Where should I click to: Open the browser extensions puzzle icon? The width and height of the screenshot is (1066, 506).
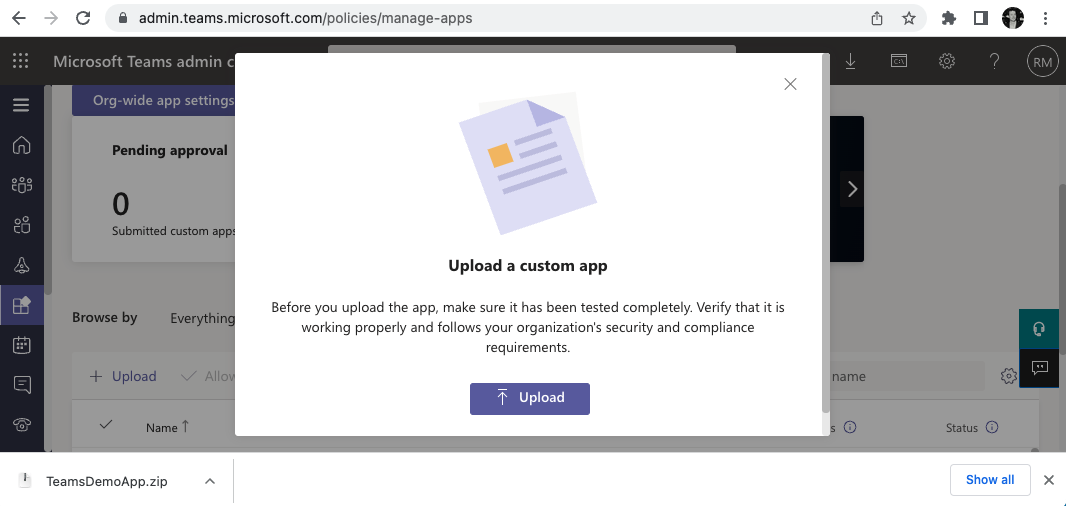pyautogui.click(x=948, y=18)
